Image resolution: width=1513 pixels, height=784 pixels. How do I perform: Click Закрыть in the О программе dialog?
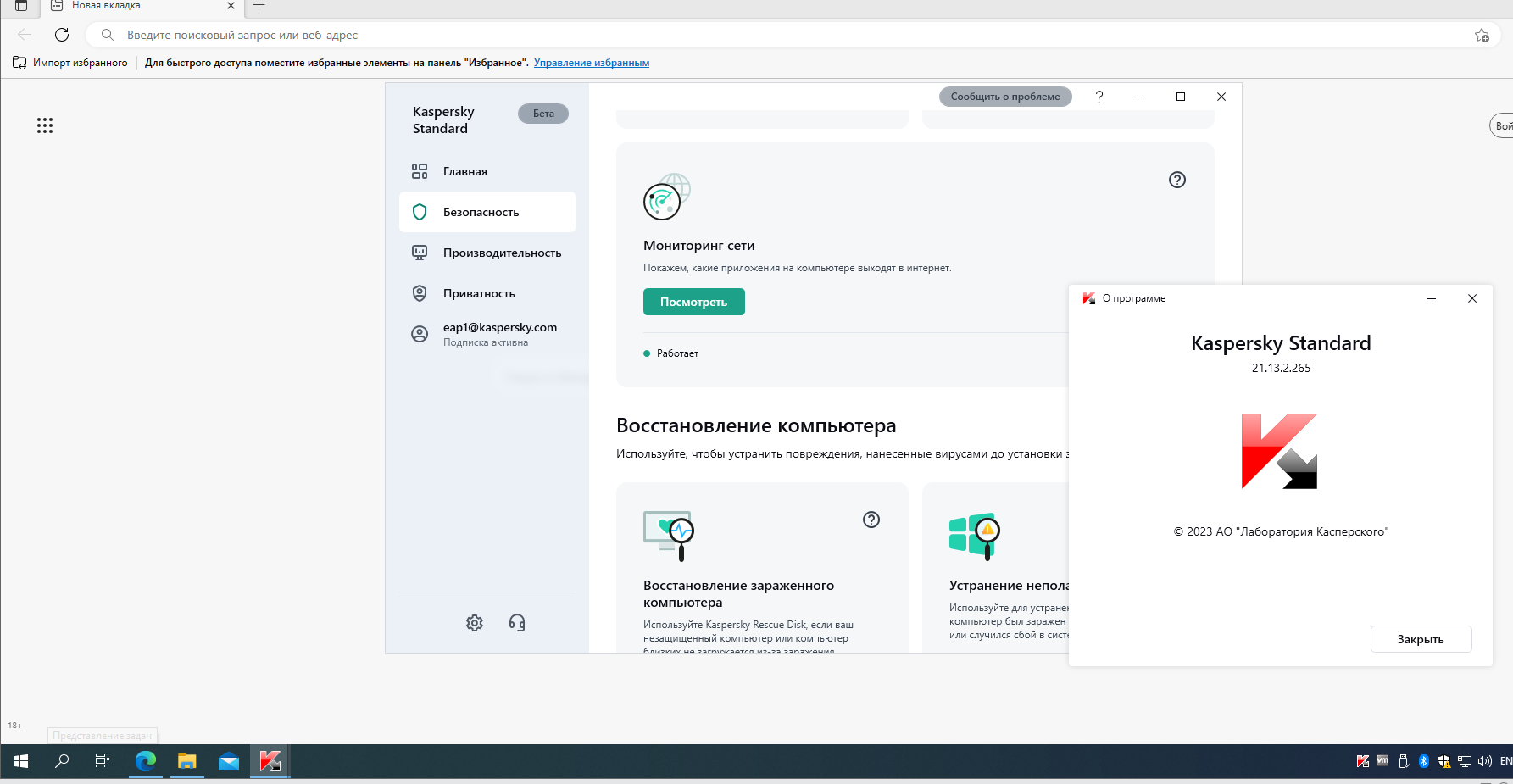tap(1421, 639)
